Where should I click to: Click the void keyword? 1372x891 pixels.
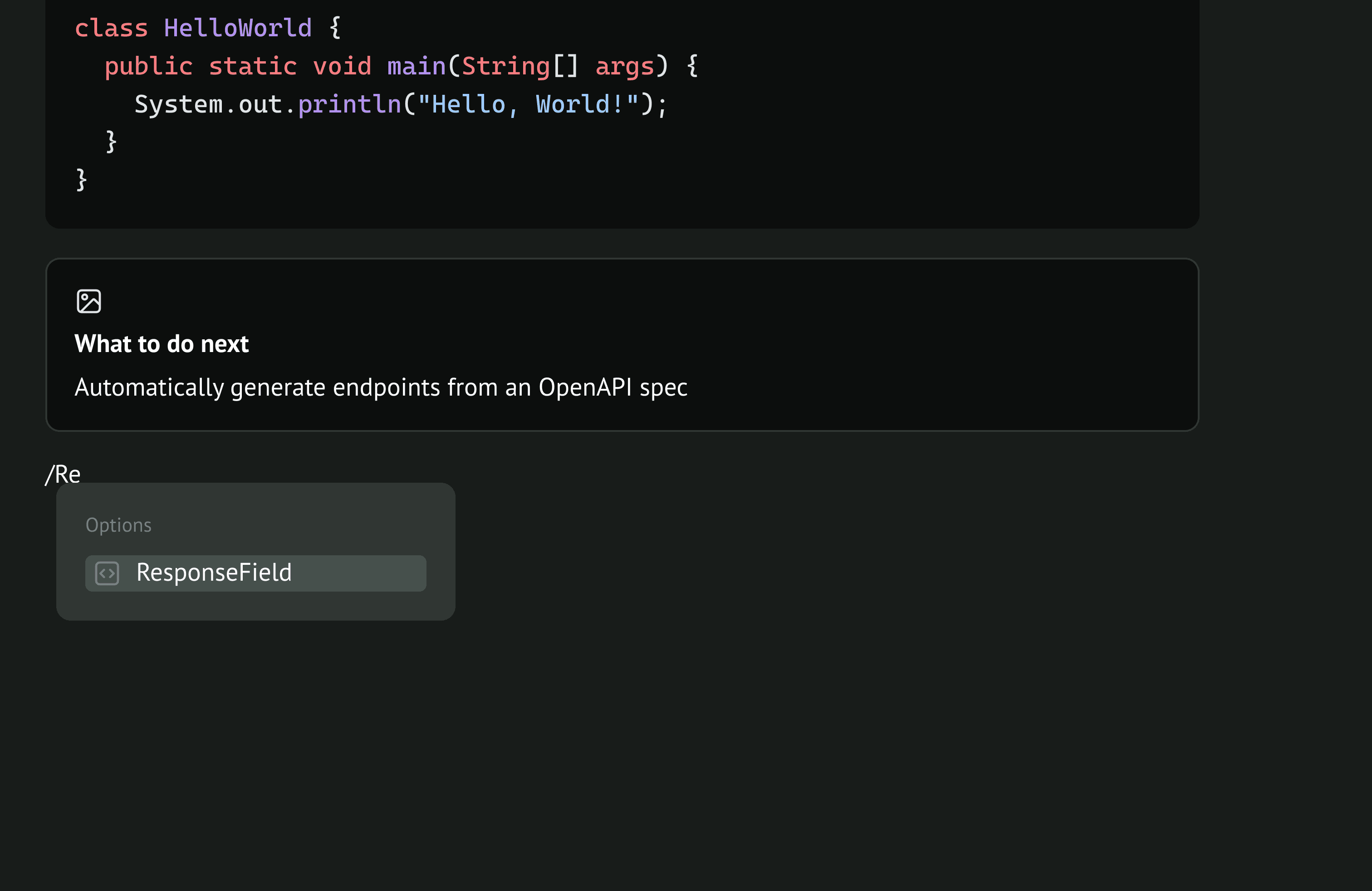point(342,66)
